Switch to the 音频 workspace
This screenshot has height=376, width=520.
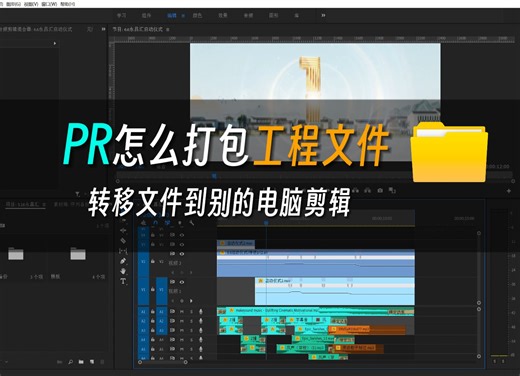coord(248,15)
